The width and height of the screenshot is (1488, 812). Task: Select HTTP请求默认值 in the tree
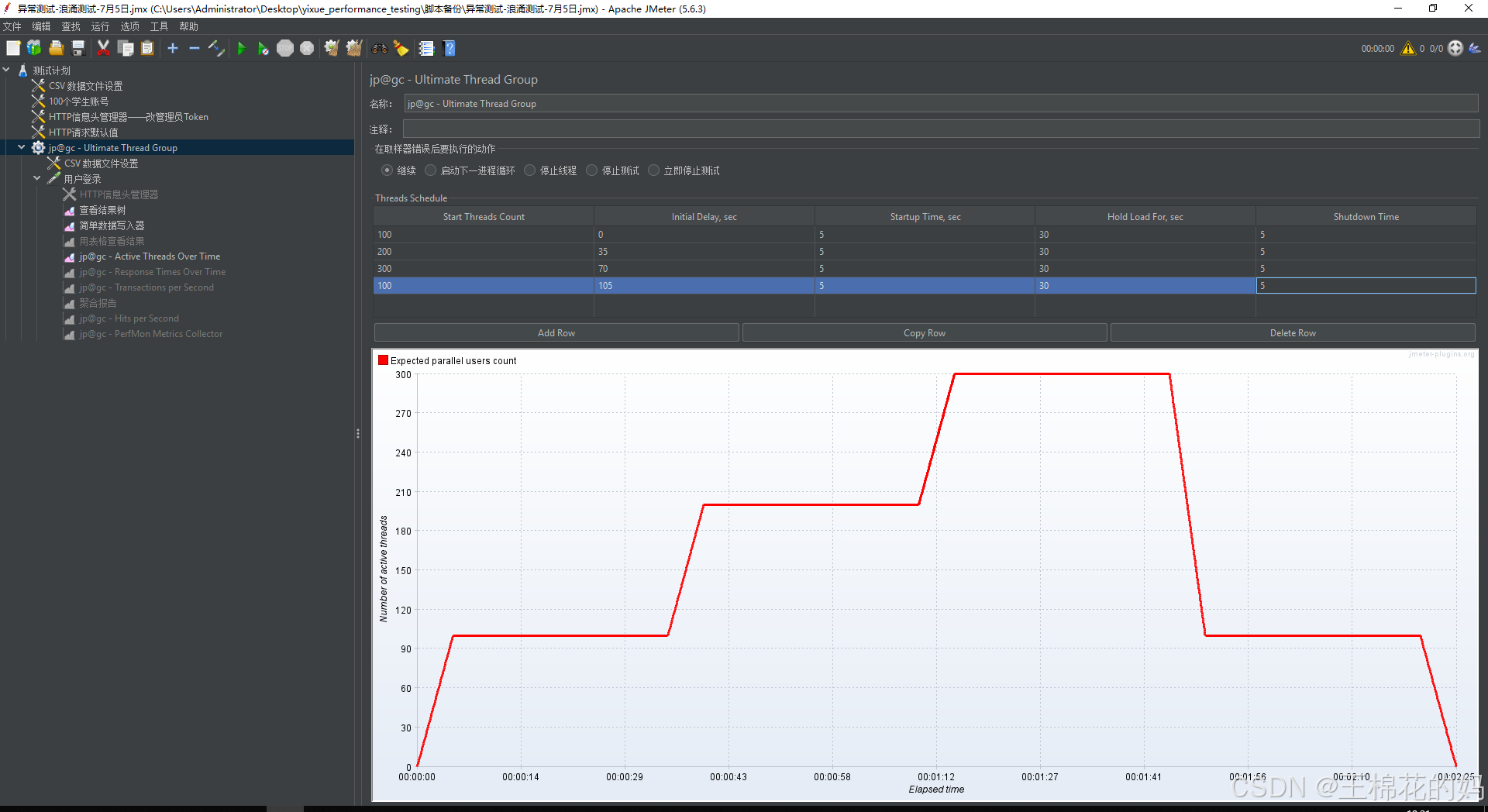(x=84, y=132)
